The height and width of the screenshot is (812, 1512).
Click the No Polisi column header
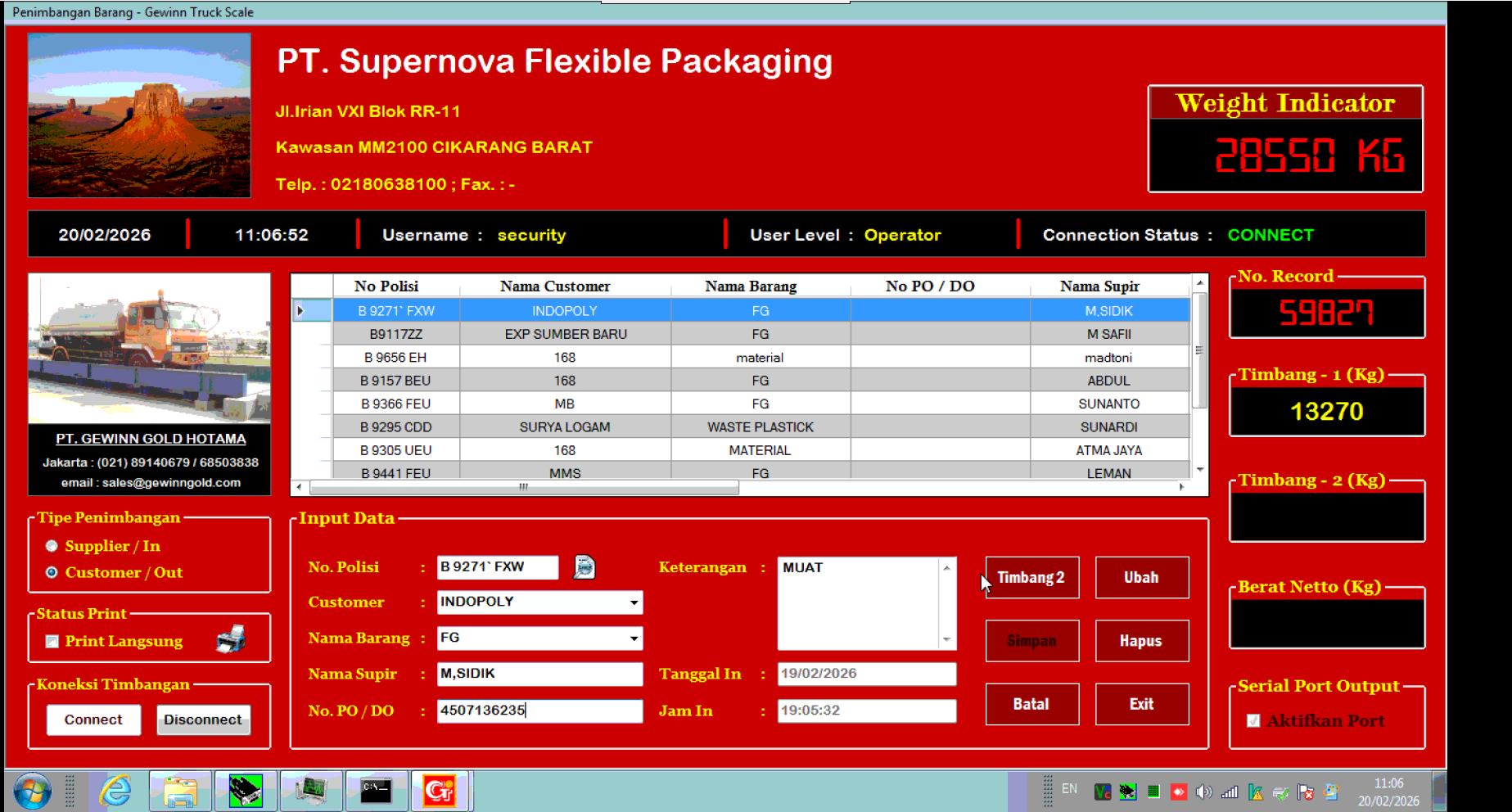(396, 286)
